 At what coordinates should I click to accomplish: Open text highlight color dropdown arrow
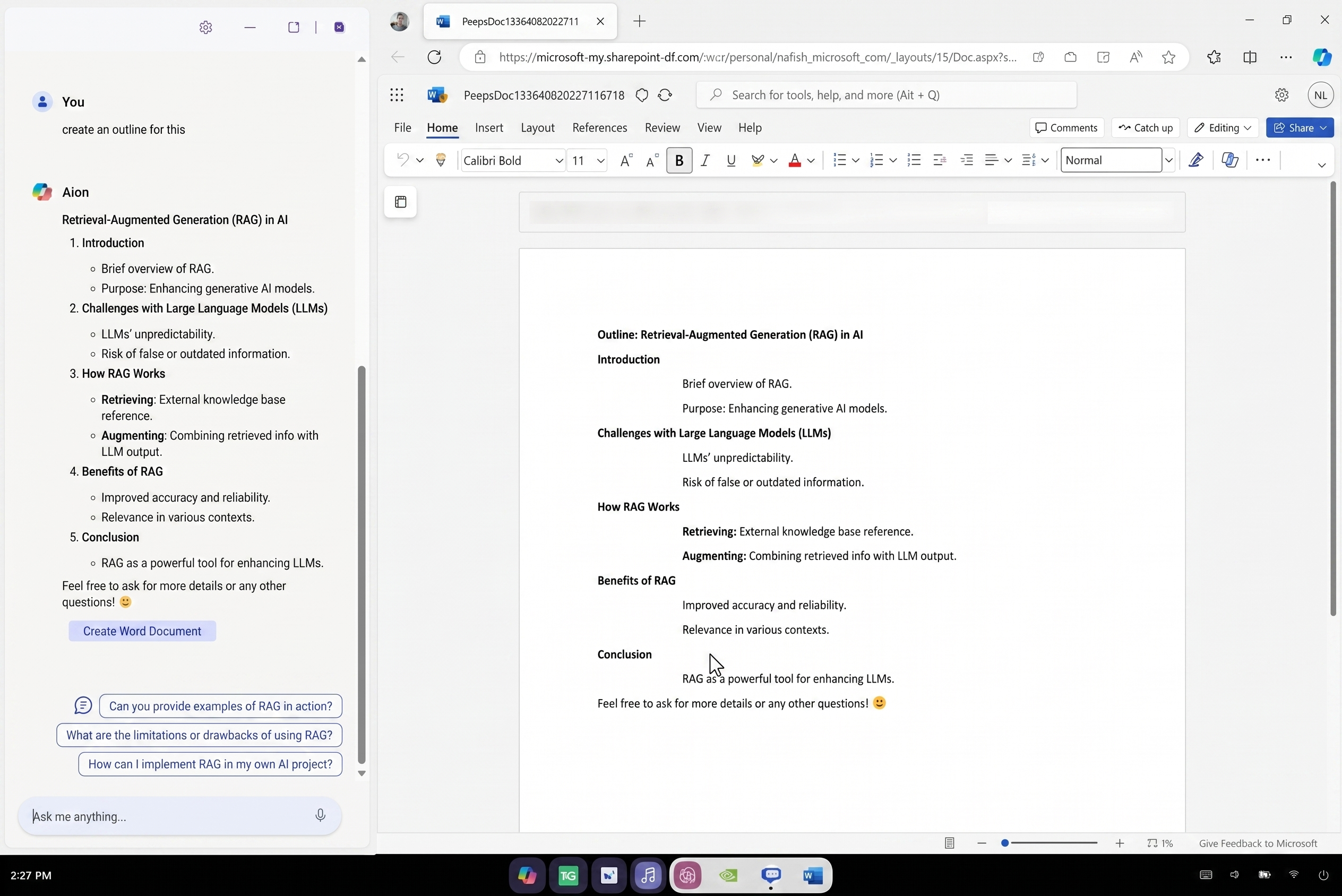773,161
